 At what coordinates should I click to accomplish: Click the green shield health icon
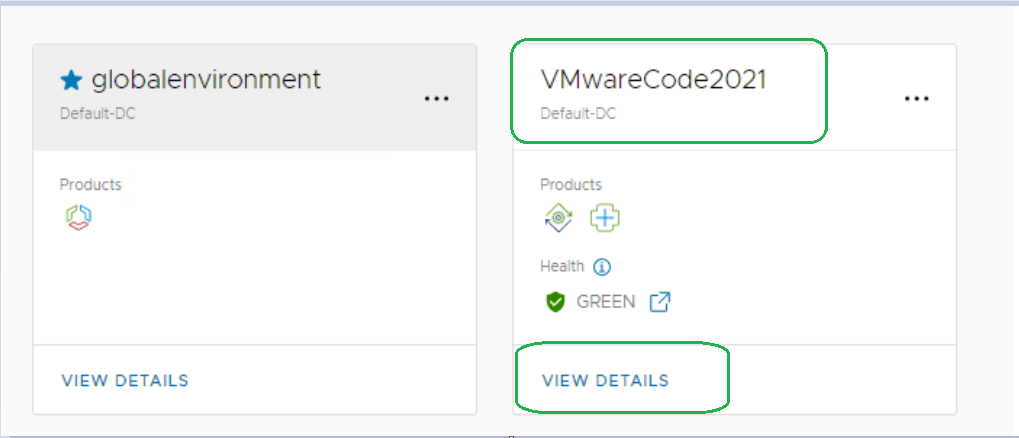click(x=556, y=301)
